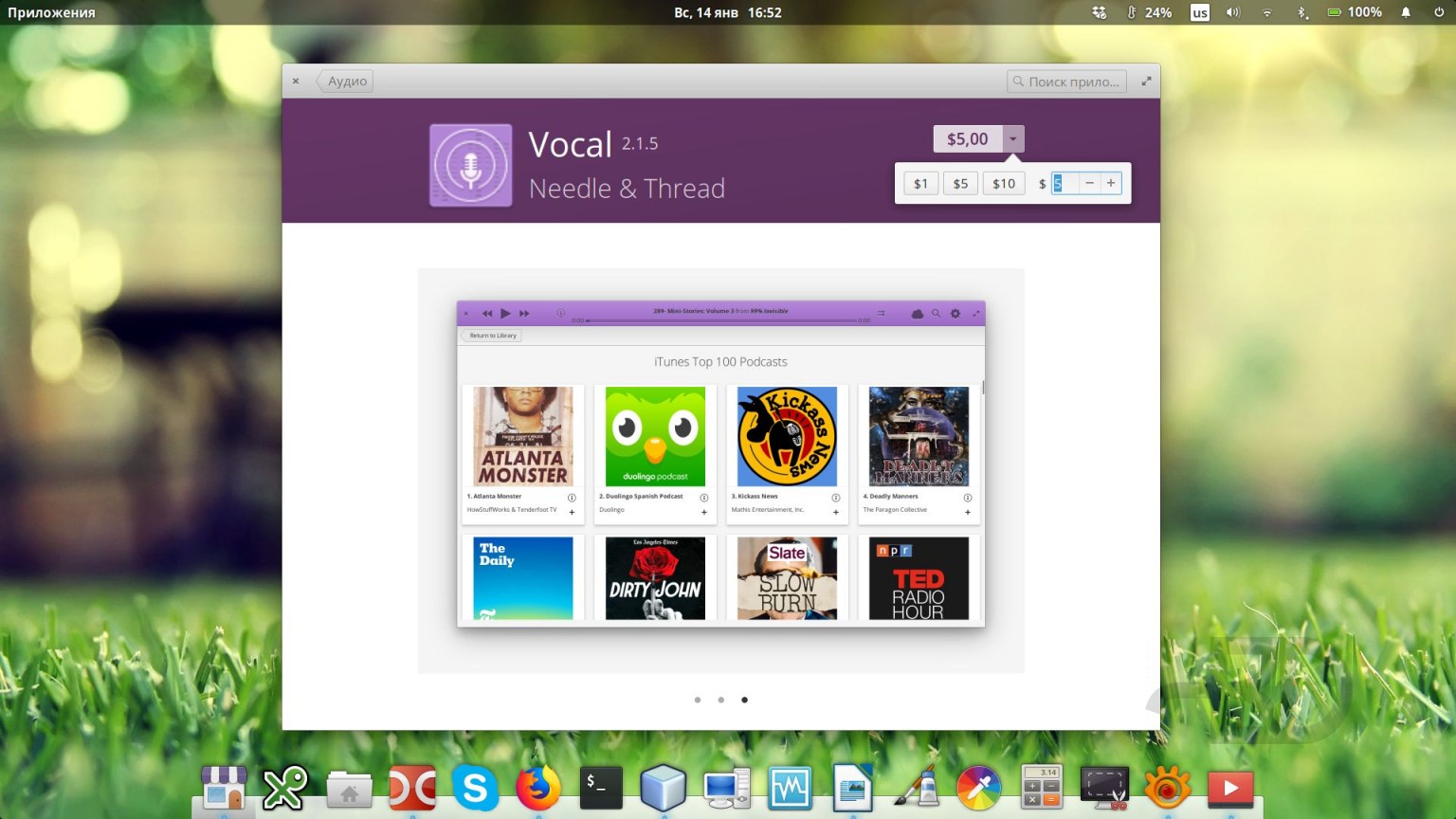Open the Calculator from the dock
Viewport: 1456px width, 819px height.
(1042, 787)
